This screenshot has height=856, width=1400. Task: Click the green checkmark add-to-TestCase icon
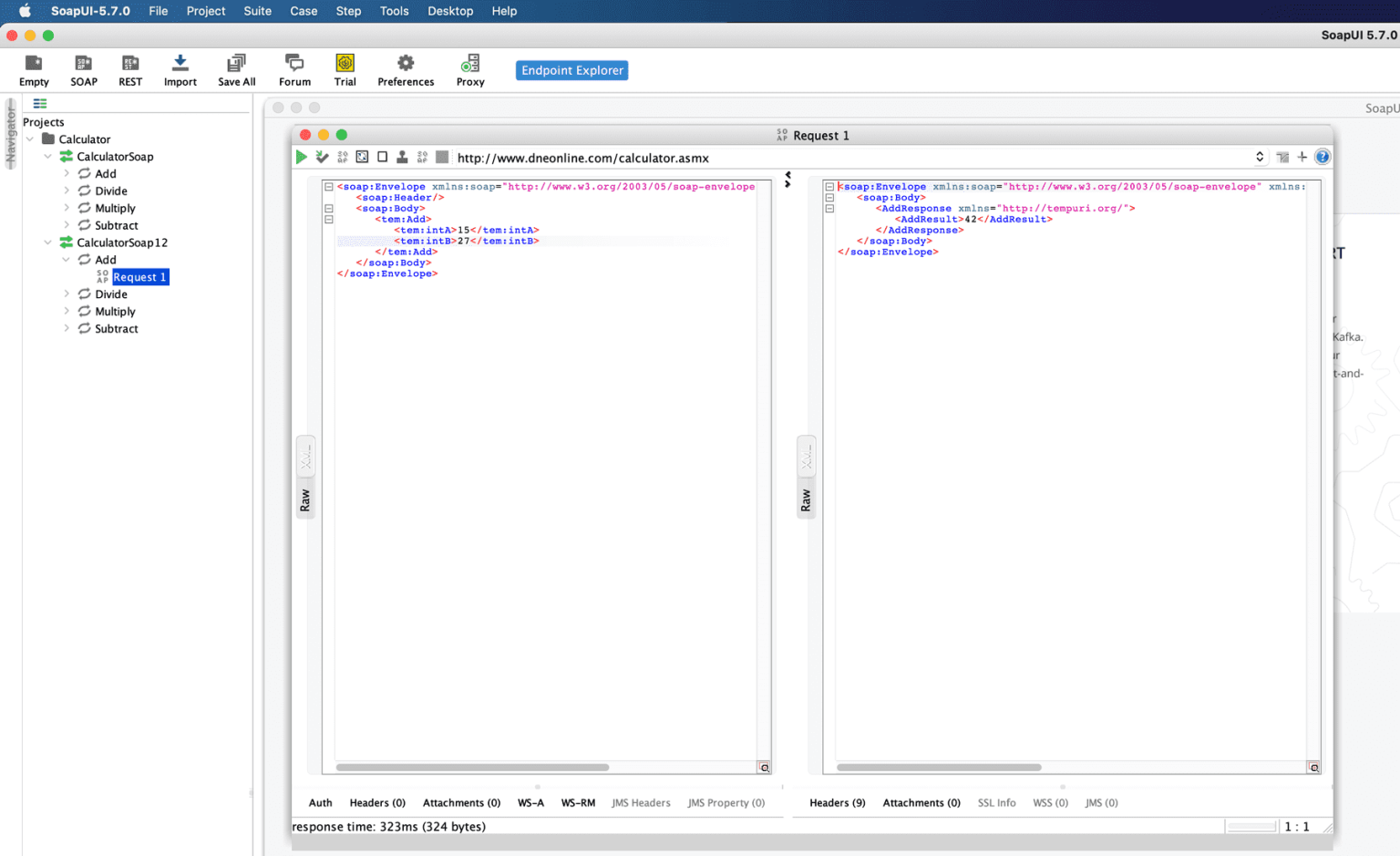coord(322,157)
